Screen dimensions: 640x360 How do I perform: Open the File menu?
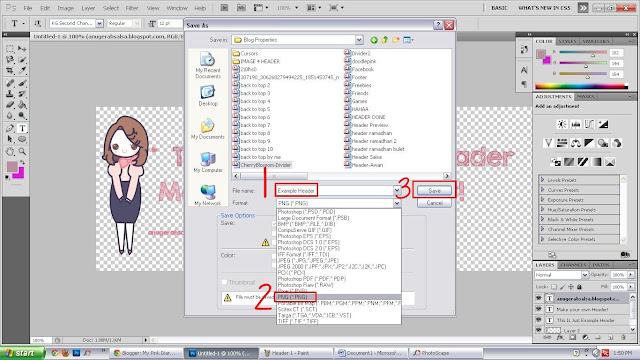pyautogui.click(x=28, y=8)
